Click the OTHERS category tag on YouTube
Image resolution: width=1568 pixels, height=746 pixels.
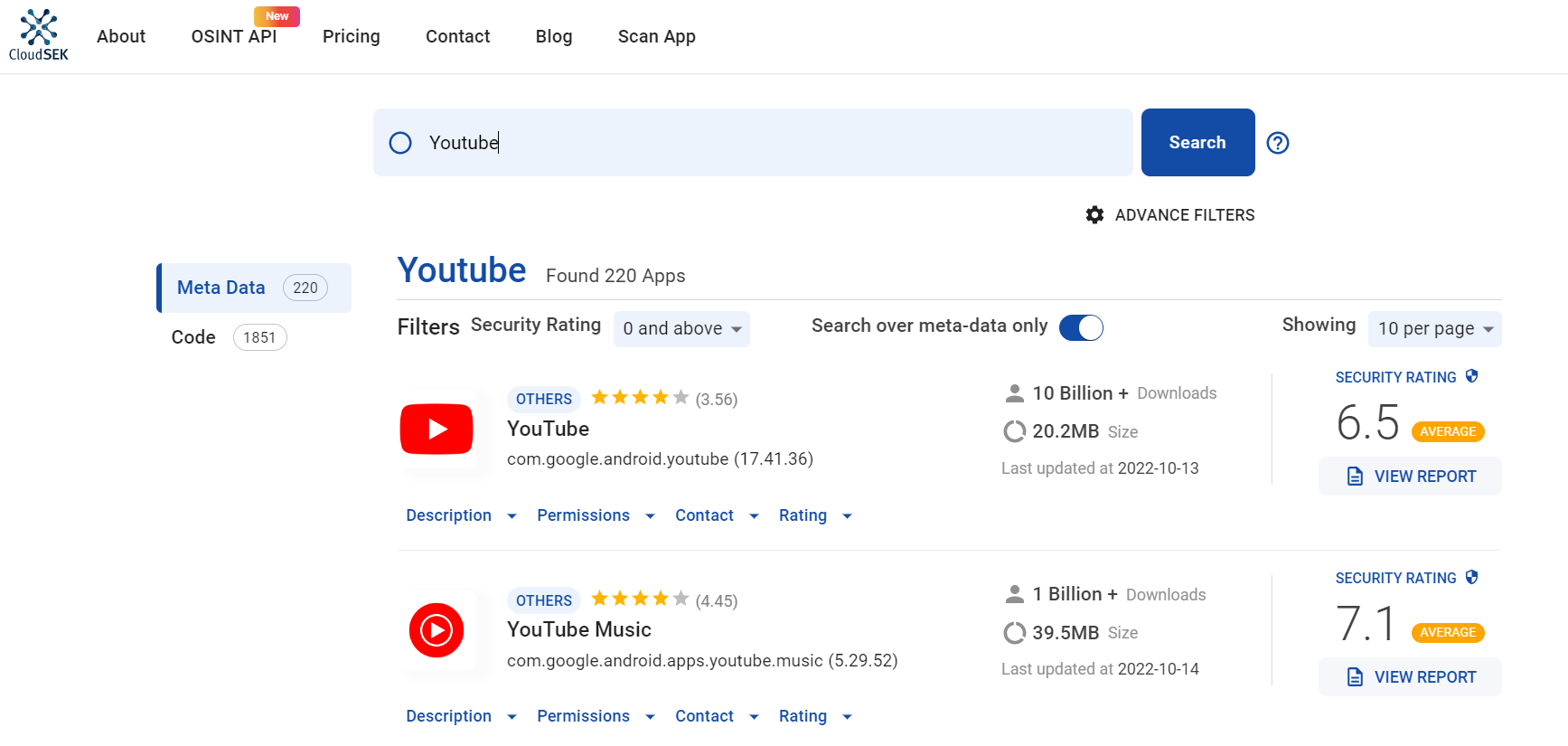544,399
